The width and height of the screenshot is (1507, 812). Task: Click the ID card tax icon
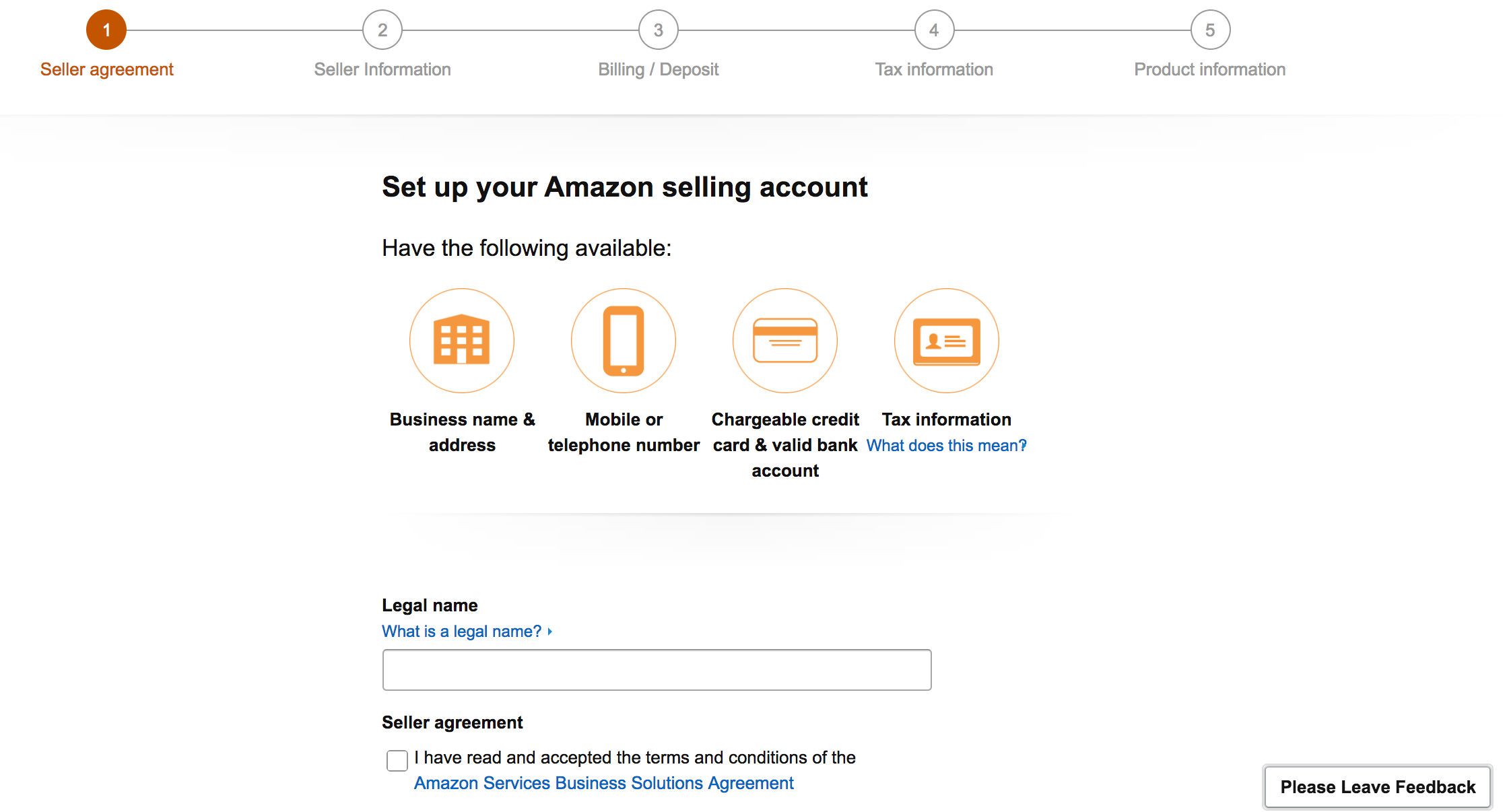(x=947, y=340)
